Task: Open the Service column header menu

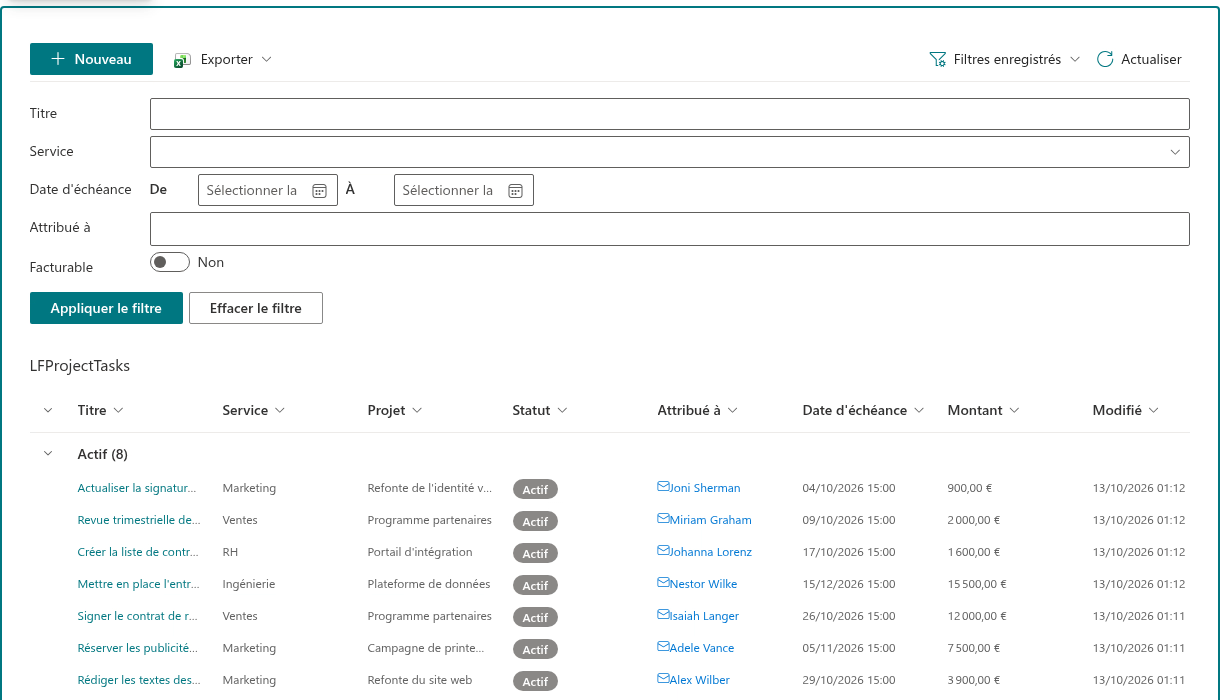Action: click(254, 410)
